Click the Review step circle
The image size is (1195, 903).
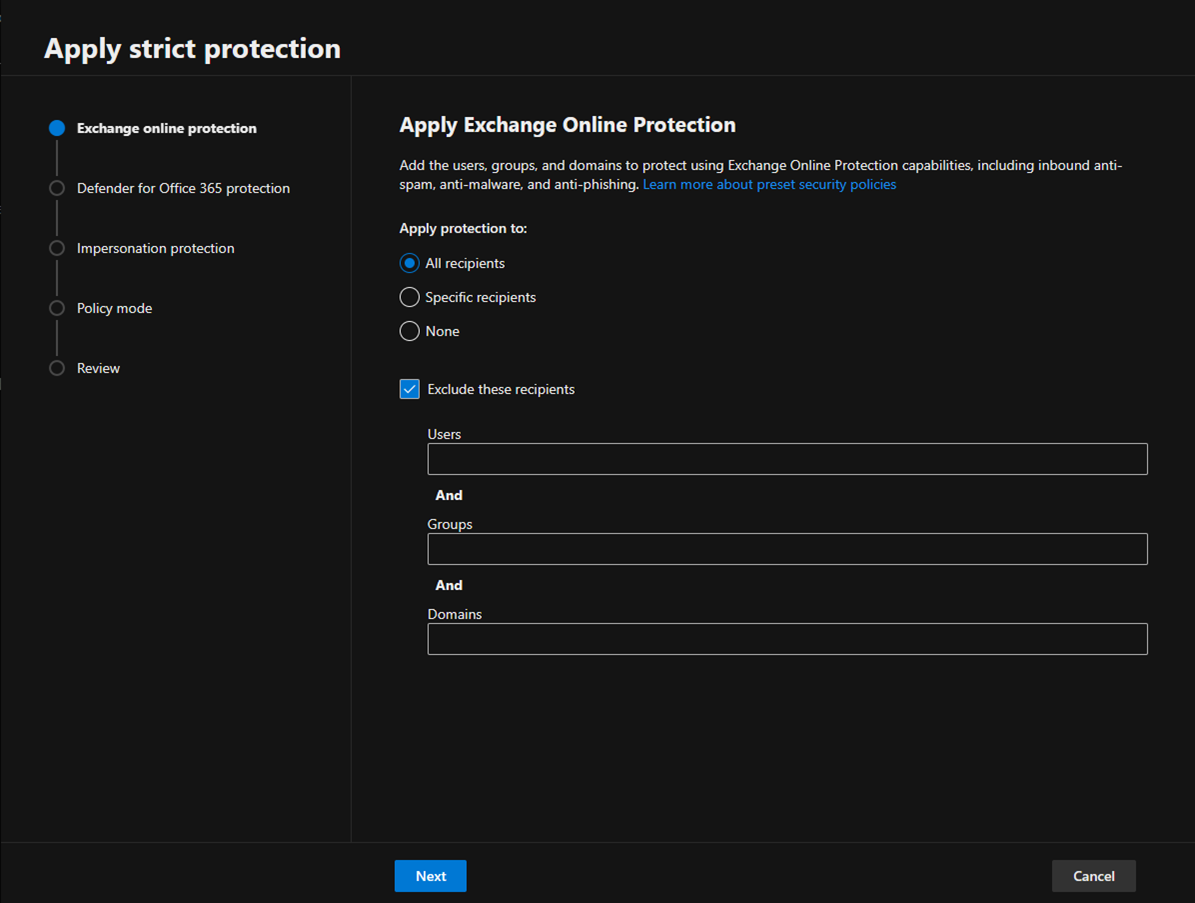(x=57, y=368)
